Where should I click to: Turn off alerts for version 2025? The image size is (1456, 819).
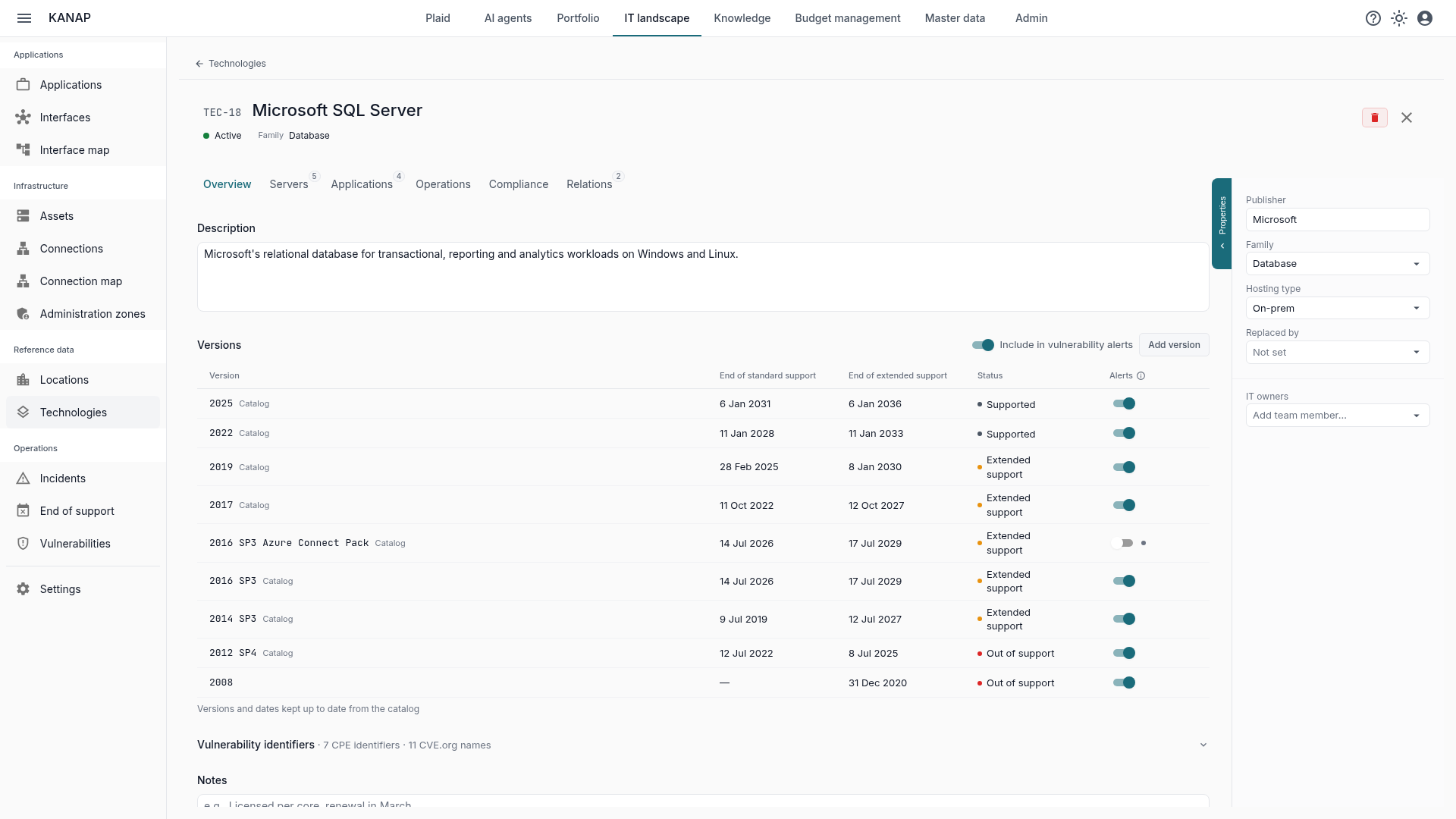(1124, 403)
